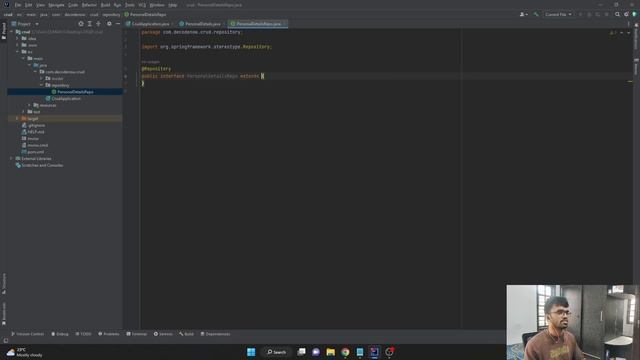Hide the Project tool window
640x360 pixels.
coord(118,24)
